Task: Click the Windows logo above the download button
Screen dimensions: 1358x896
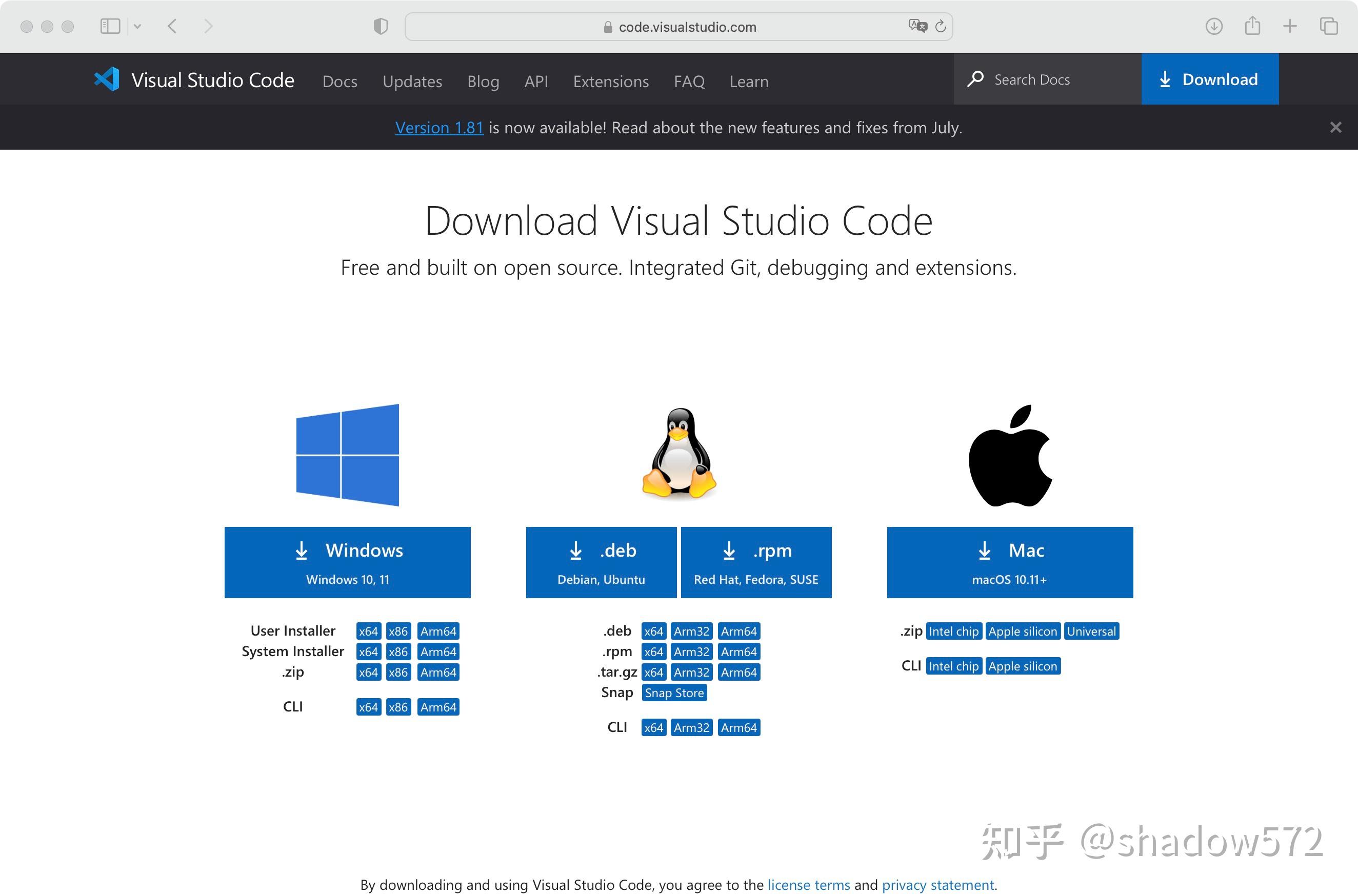Action: coord(348,455)
